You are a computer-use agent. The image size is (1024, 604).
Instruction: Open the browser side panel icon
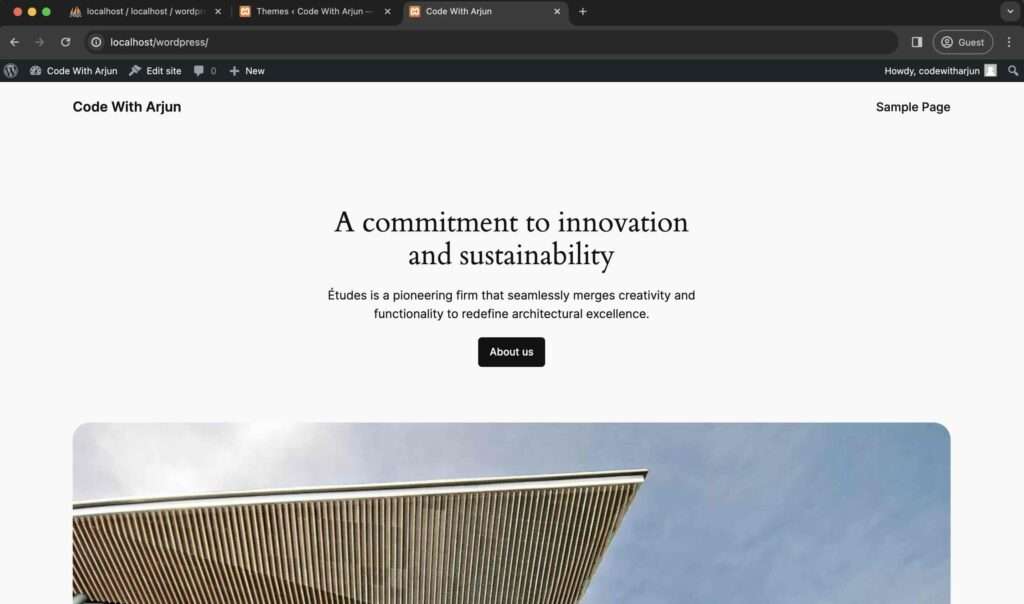tap(917, 42)
